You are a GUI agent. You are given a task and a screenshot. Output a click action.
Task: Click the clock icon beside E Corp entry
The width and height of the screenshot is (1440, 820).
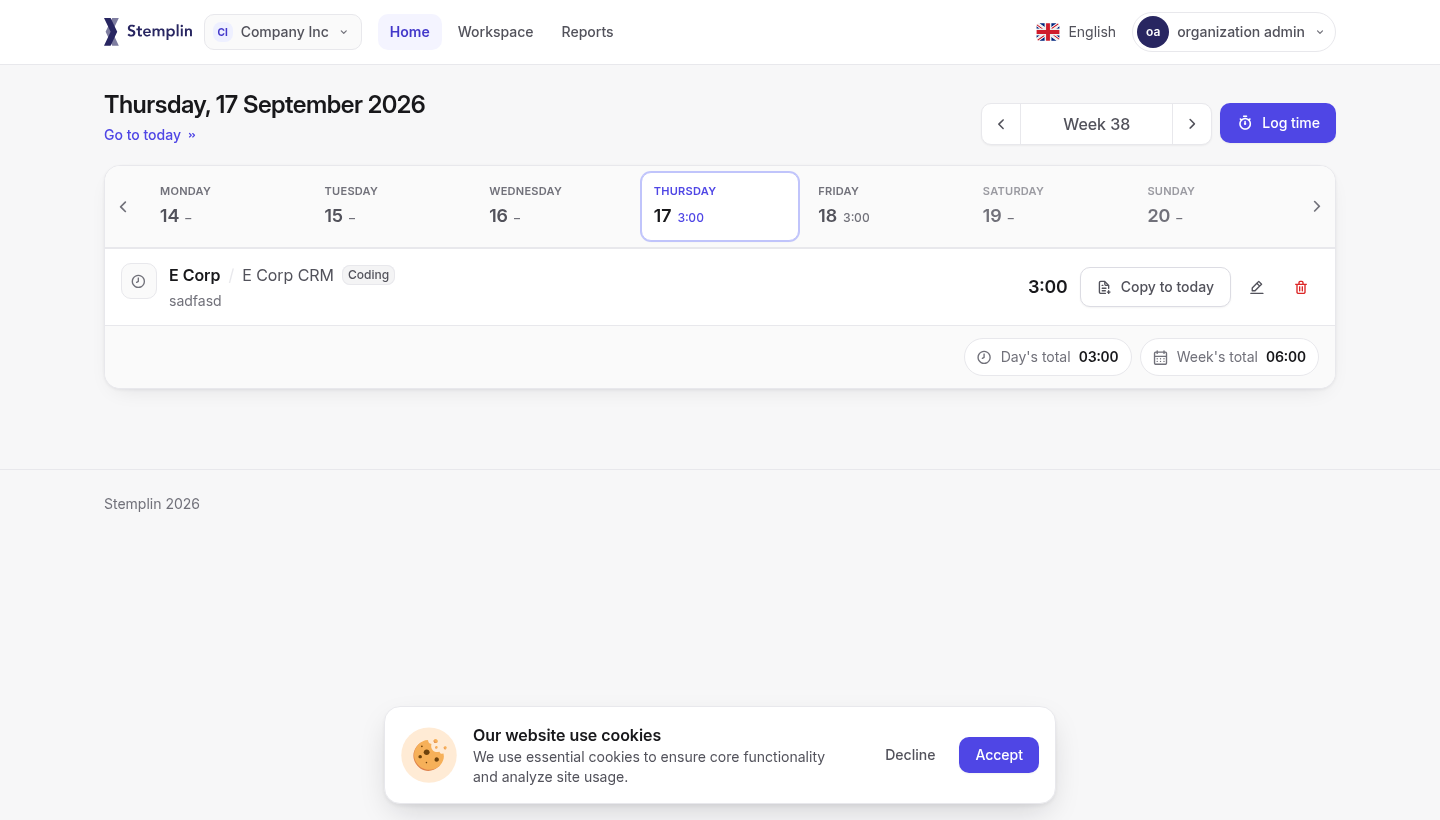(139, 281)
